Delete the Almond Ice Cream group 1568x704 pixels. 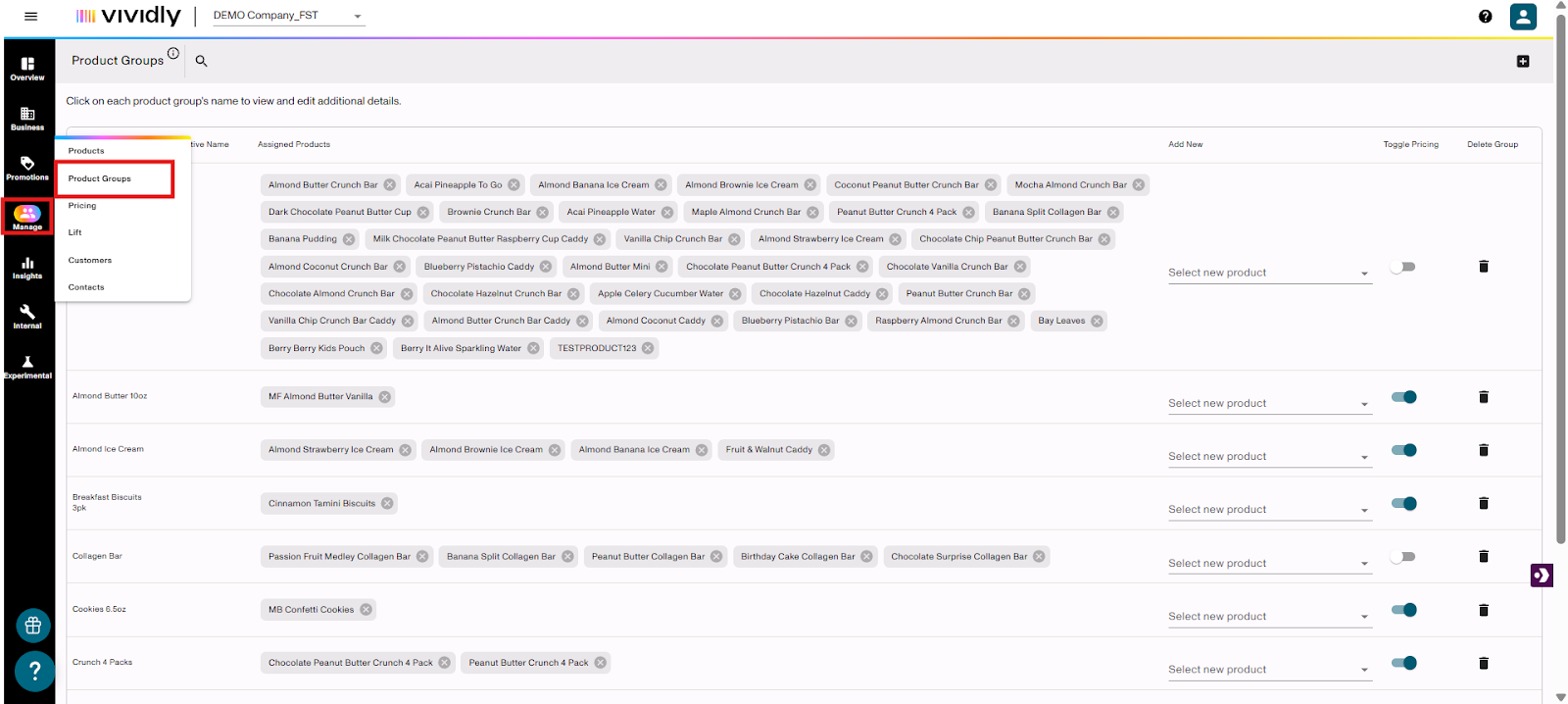pyautogui.click(x=1483, y=450)
